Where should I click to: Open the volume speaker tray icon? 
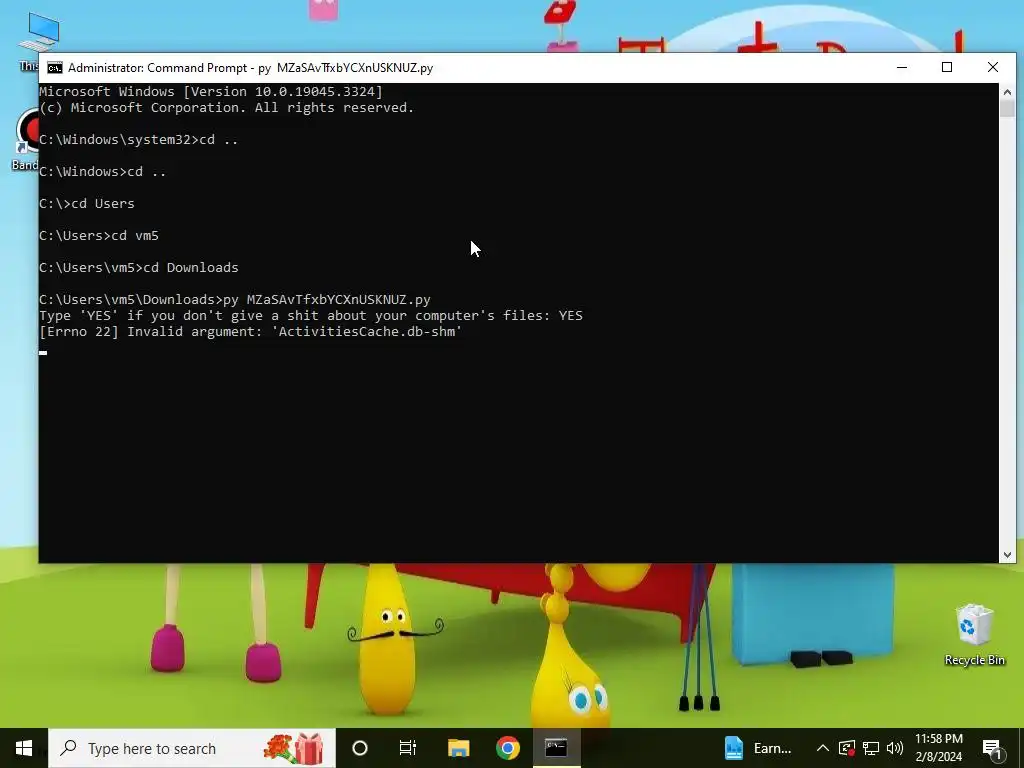pyautogui.click(x=895, y=748)
